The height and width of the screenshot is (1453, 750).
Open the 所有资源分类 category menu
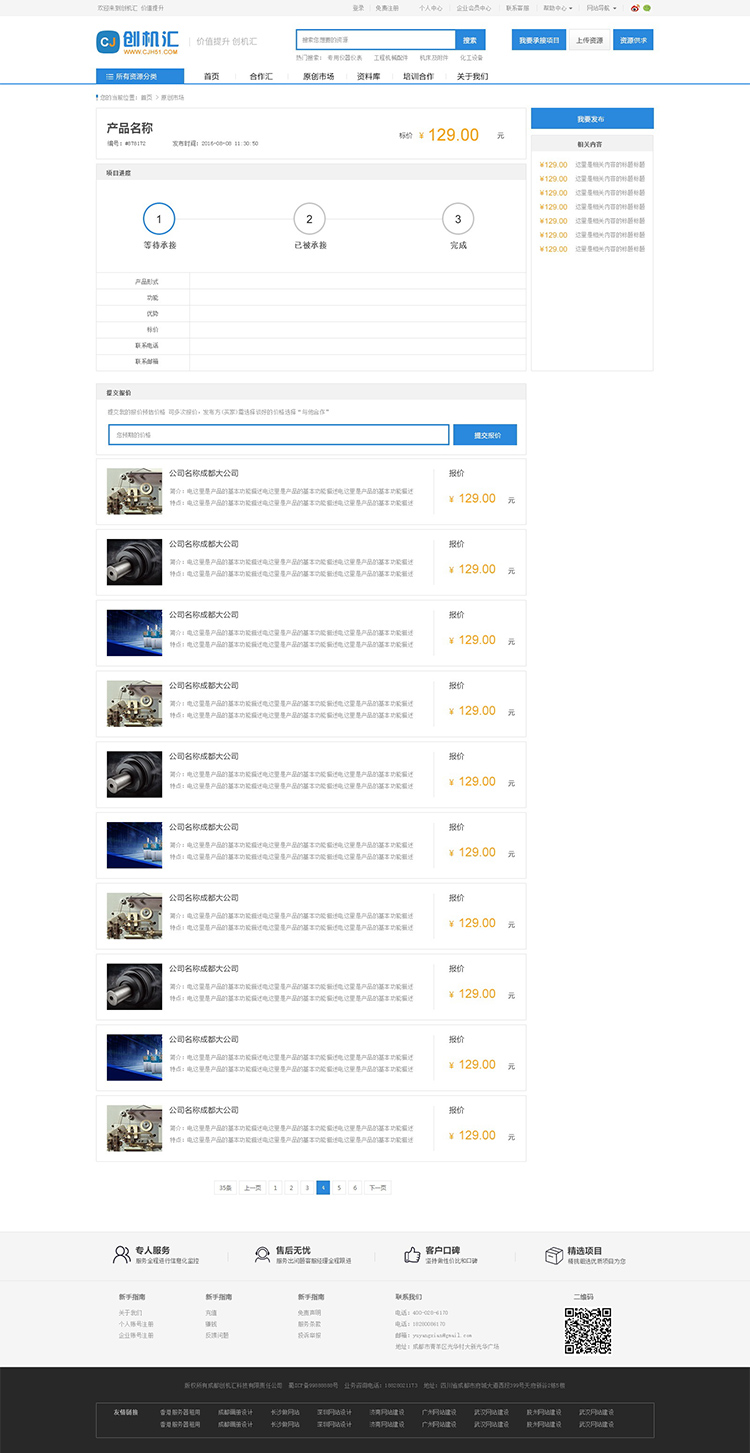tap(140, 76)
